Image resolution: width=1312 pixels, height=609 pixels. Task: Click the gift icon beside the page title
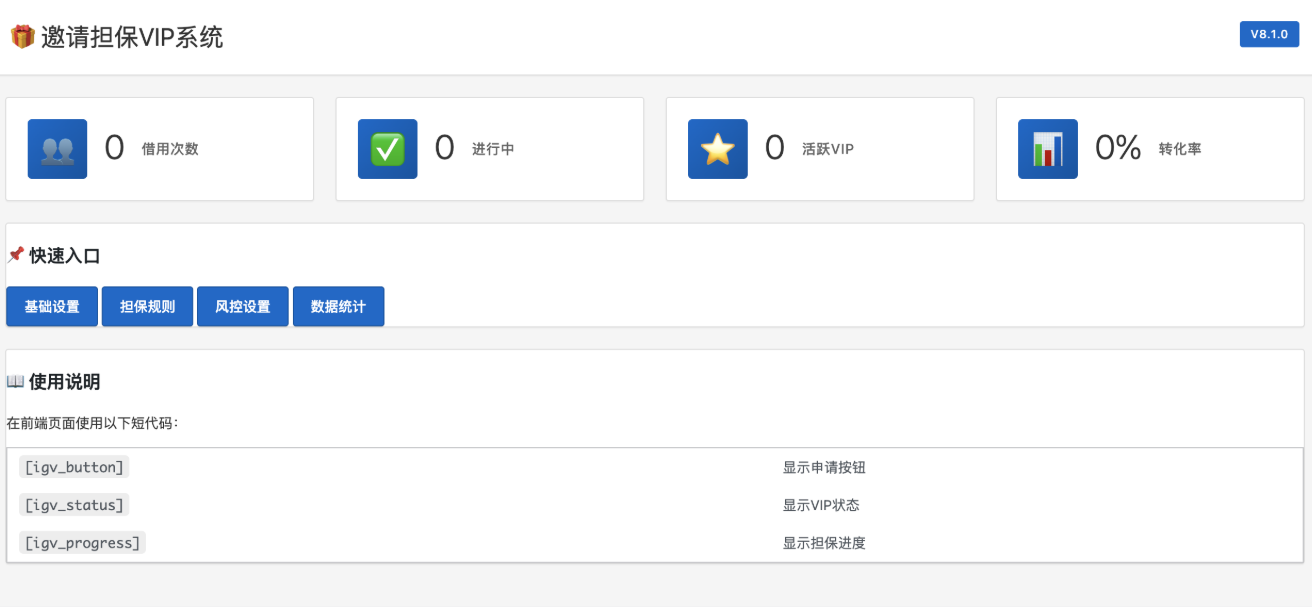[x=22, y=37]
